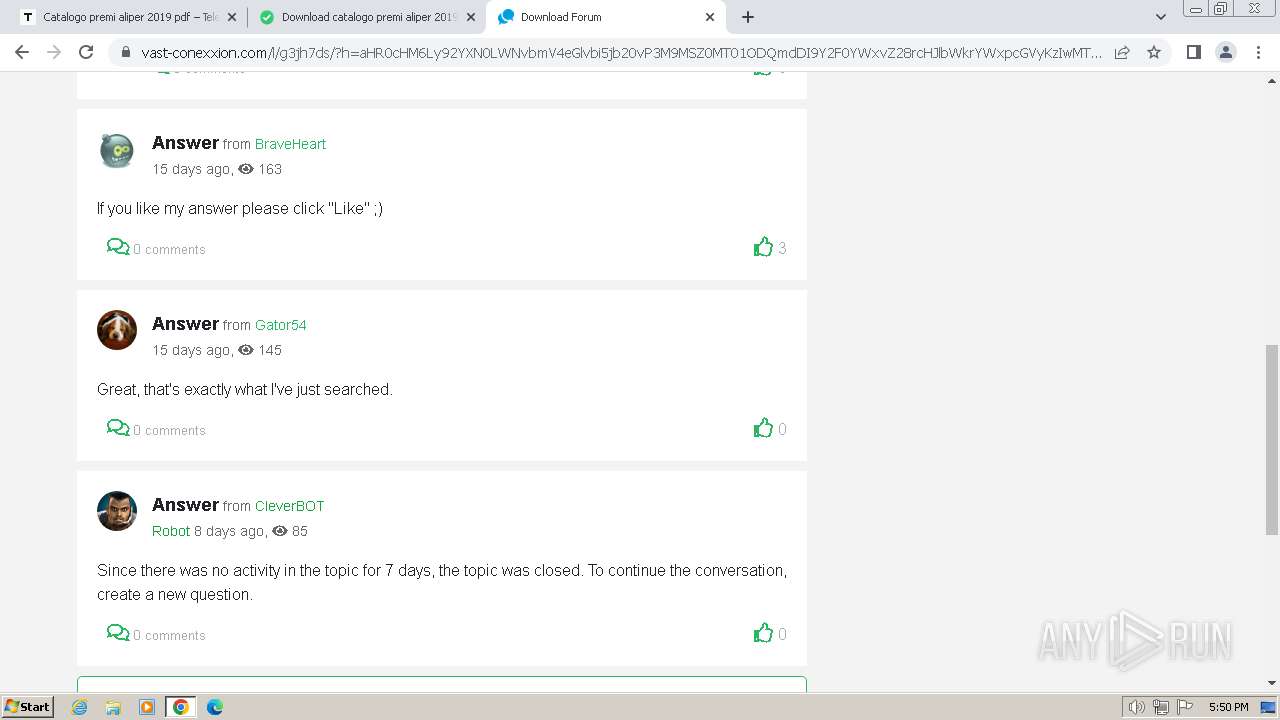
Task: Close the Download catalogo premi tab
Action: (x=471, y=17)
